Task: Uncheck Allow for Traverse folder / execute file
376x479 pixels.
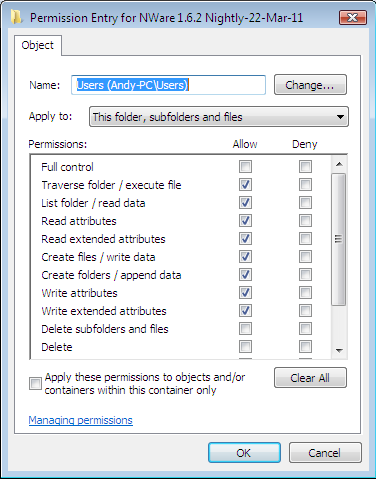Action: pyautogui.click(x=245, y=185)
